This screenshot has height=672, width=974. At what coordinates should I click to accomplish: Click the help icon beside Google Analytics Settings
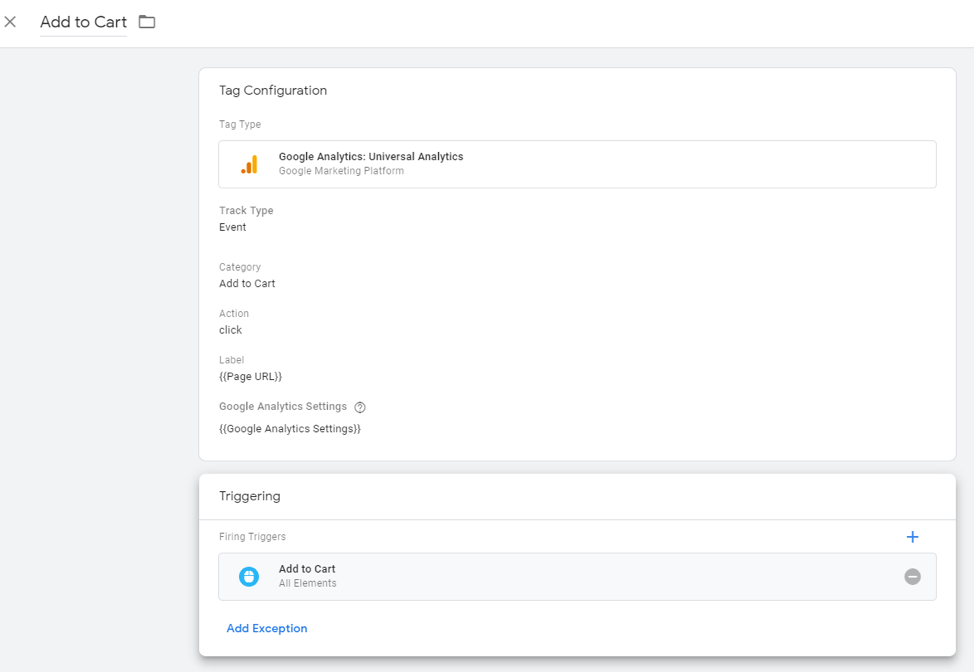[360, 407]
